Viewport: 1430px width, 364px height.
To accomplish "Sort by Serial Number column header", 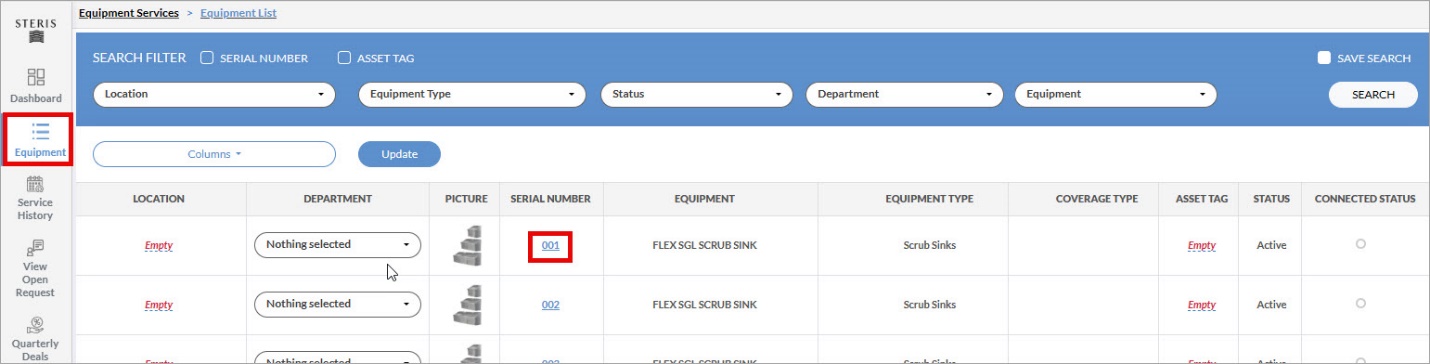I will [550, 199].
